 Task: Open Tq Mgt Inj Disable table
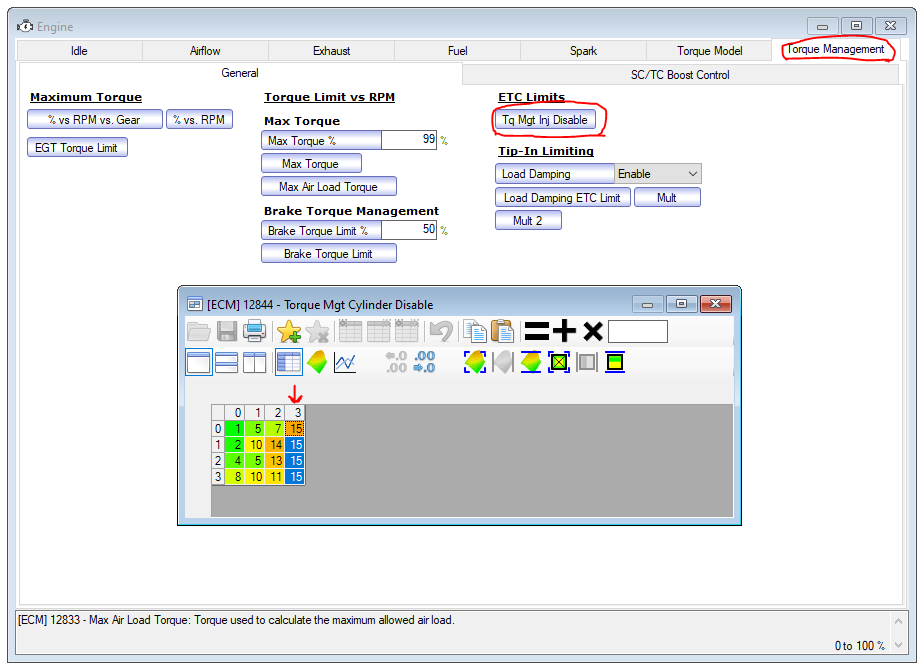pos(545,119)
